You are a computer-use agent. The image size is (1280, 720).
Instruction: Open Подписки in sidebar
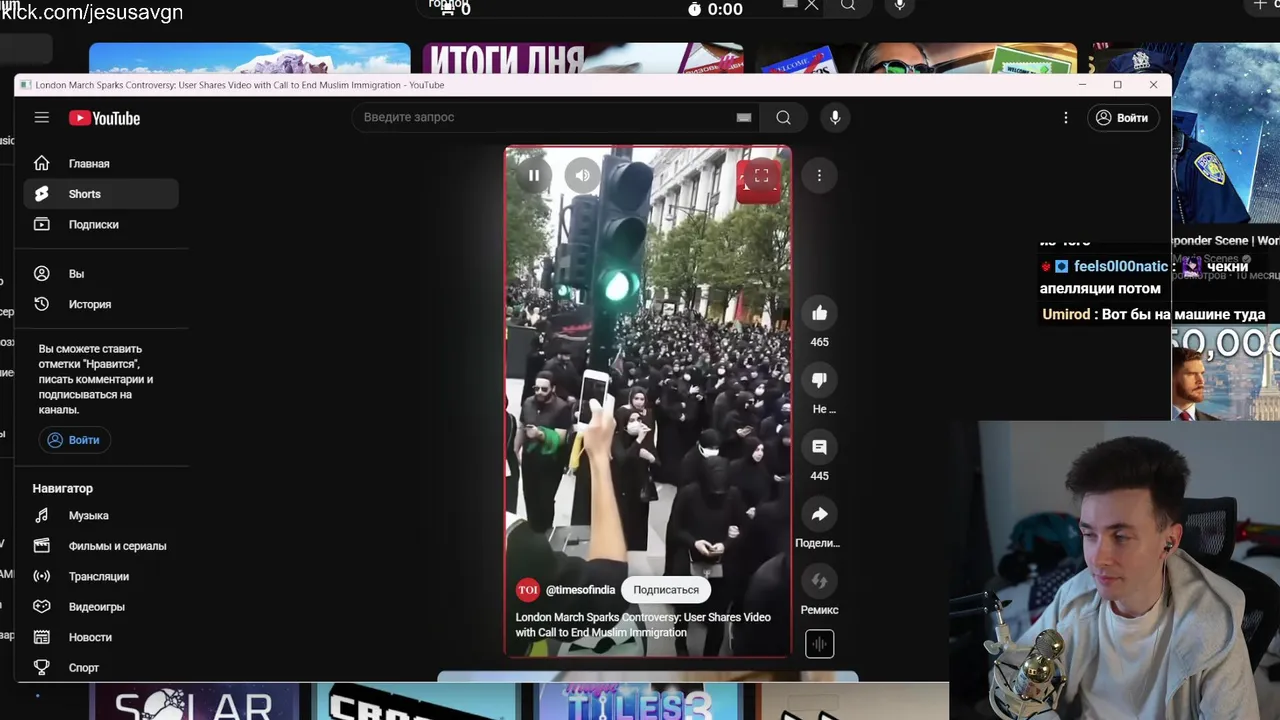[101, 225]
